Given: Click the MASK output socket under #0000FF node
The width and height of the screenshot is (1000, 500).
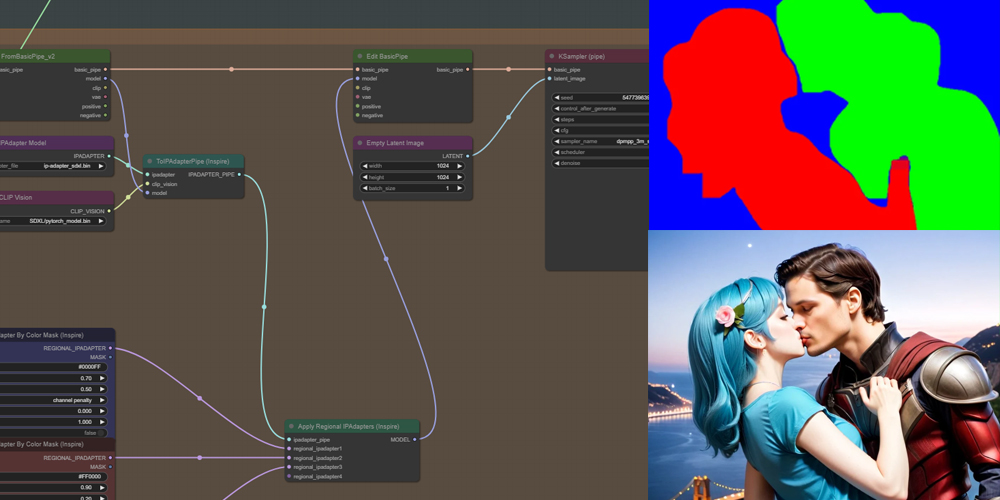Looking at the screenshot, I should click(110, 357).
